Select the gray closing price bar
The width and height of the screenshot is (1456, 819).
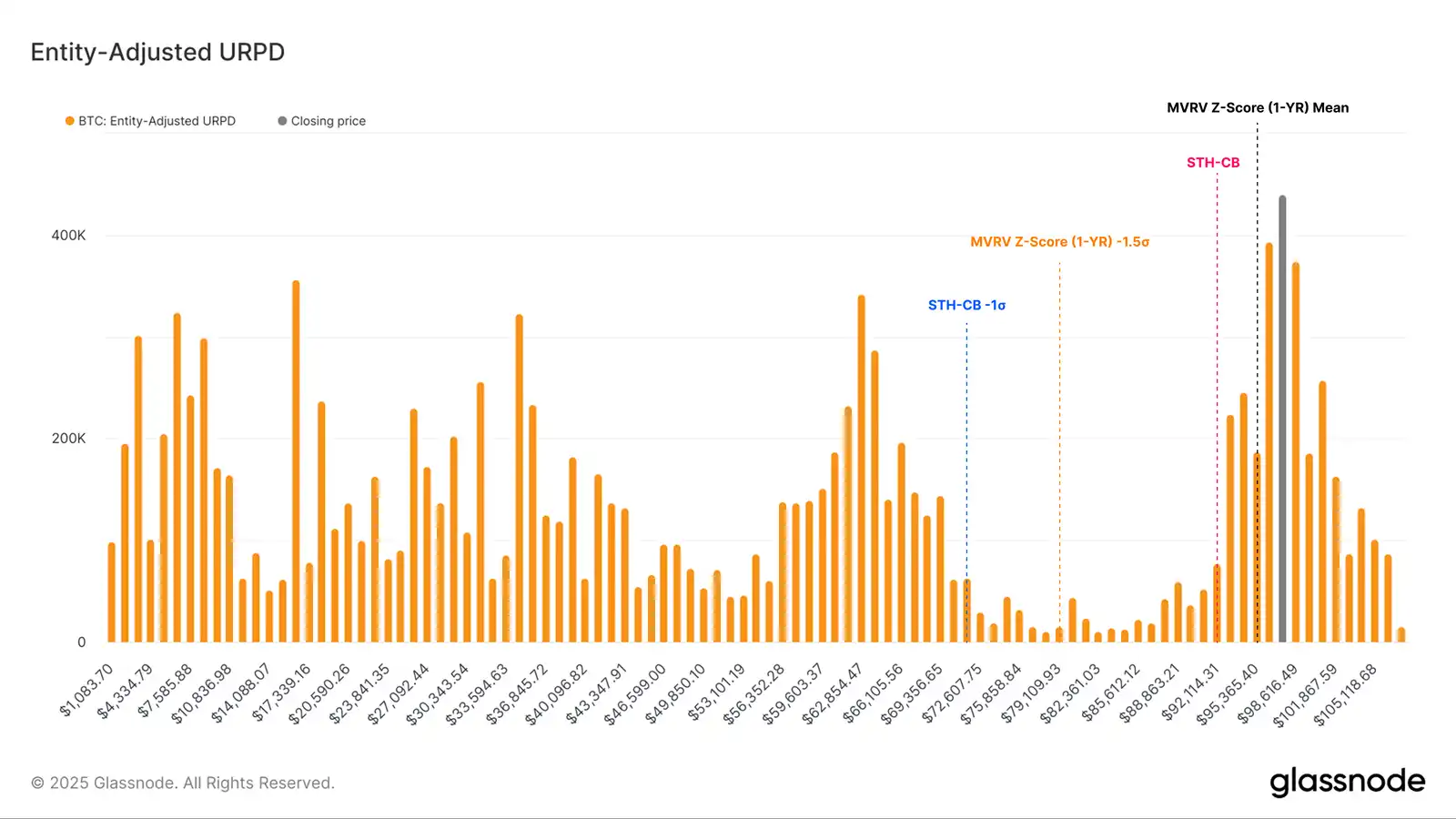[1282, 419]
